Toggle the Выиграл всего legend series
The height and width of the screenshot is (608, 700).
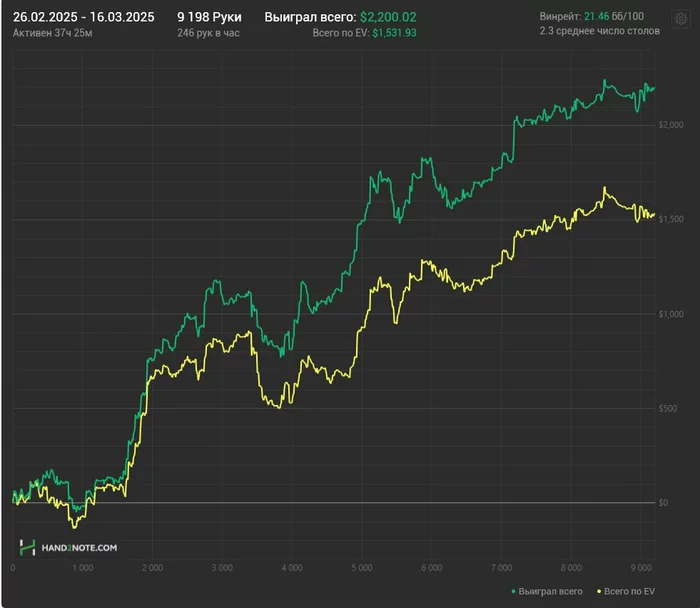pyautogui.click(x=547, y=591)
